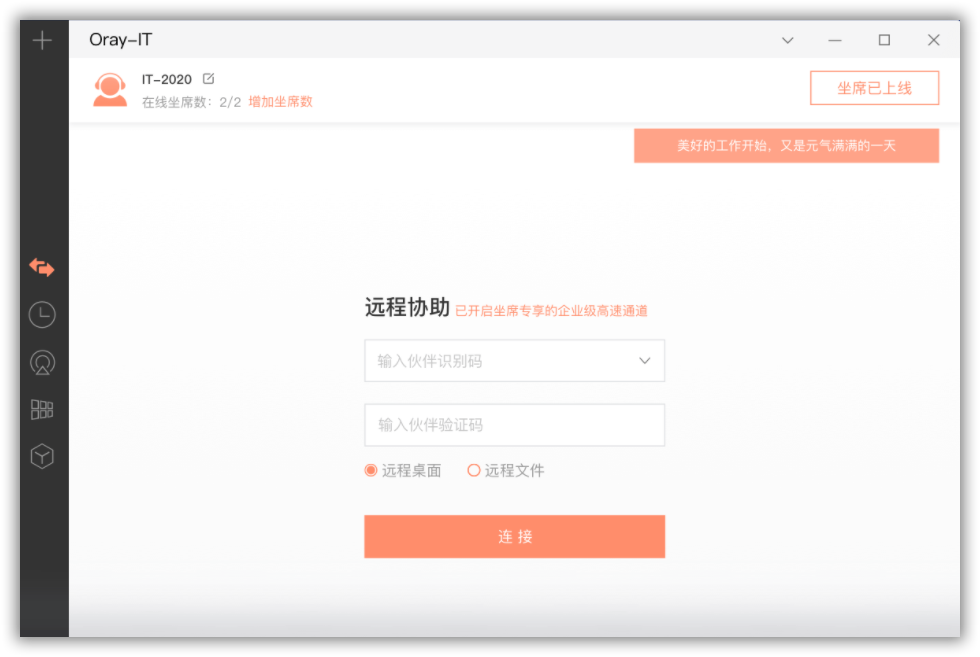Click the 输入伙伴识别码 input field
Screen dimensions: 980x657
(x=514, y=361)
